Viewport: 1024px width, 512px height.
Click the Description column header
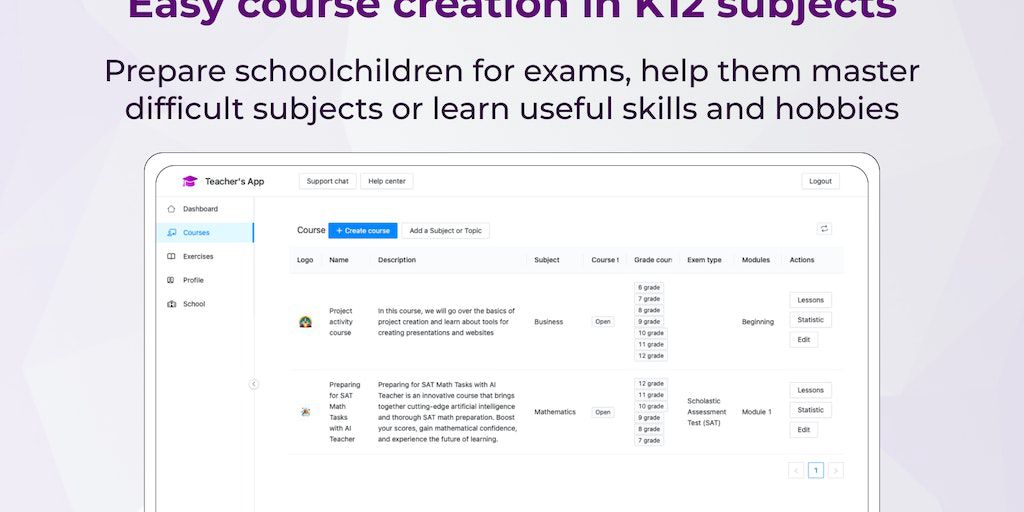coord(396,260)
